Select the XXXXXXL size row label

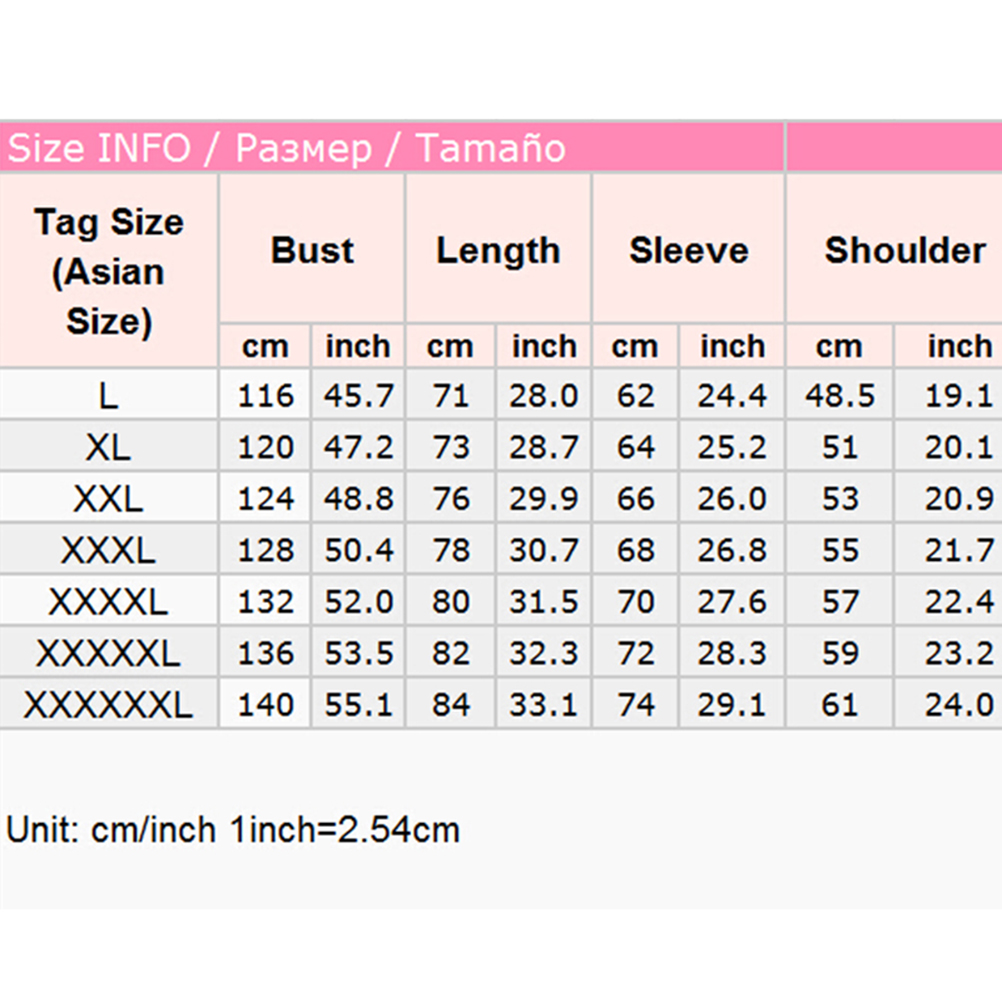(109, 706)
